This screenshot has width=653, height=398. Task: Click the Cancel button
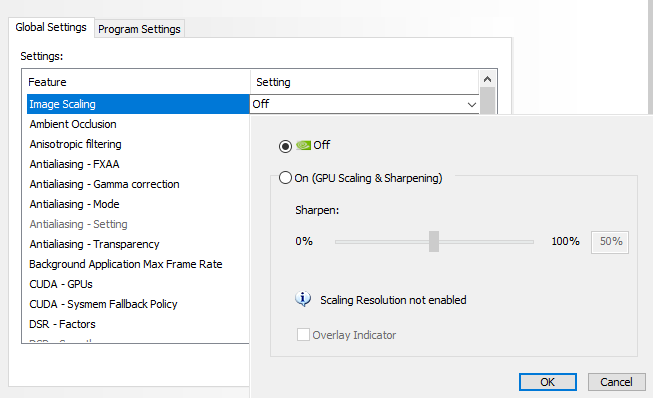[616, 382]
